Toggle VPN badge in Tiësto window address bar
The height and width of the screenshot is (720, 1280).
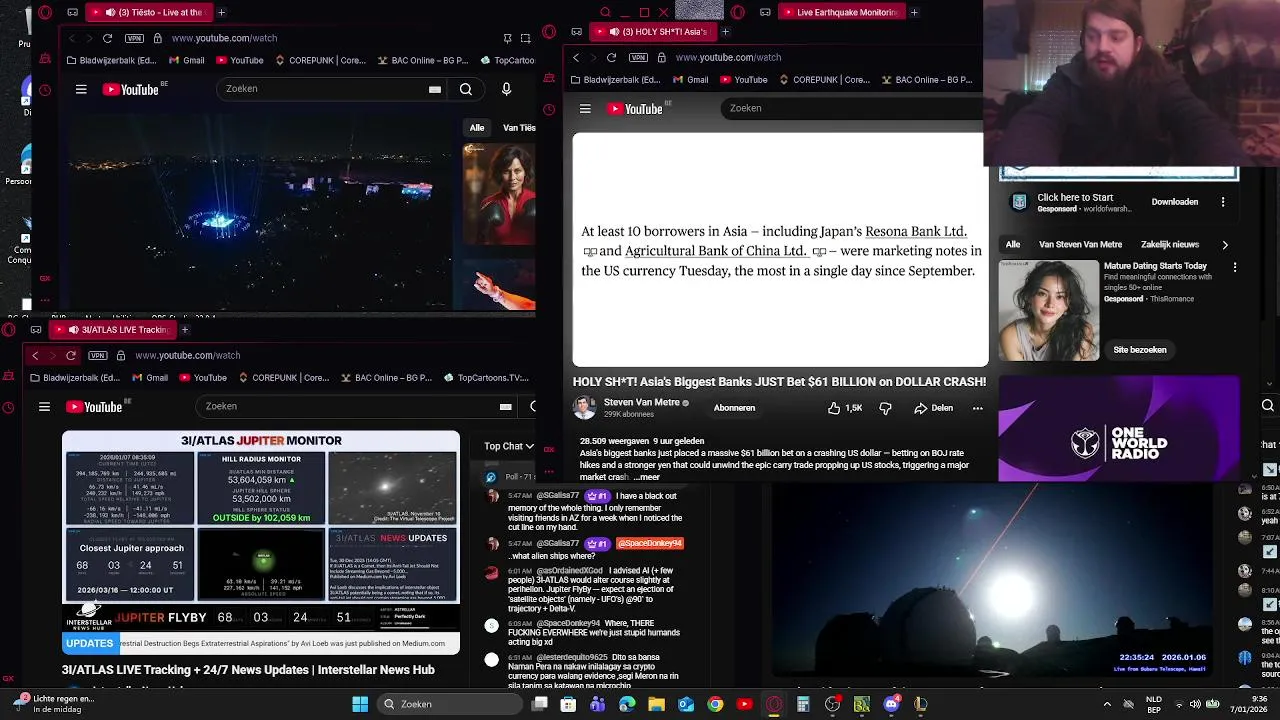pyautogui.click(x=134, y=38)
